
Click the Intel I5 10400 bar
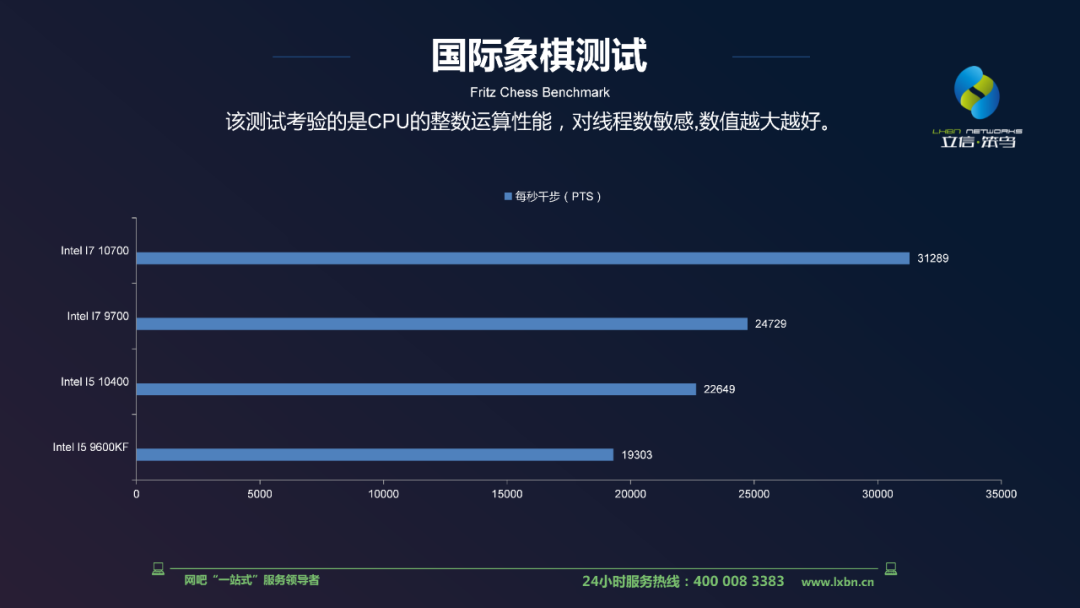416,389
